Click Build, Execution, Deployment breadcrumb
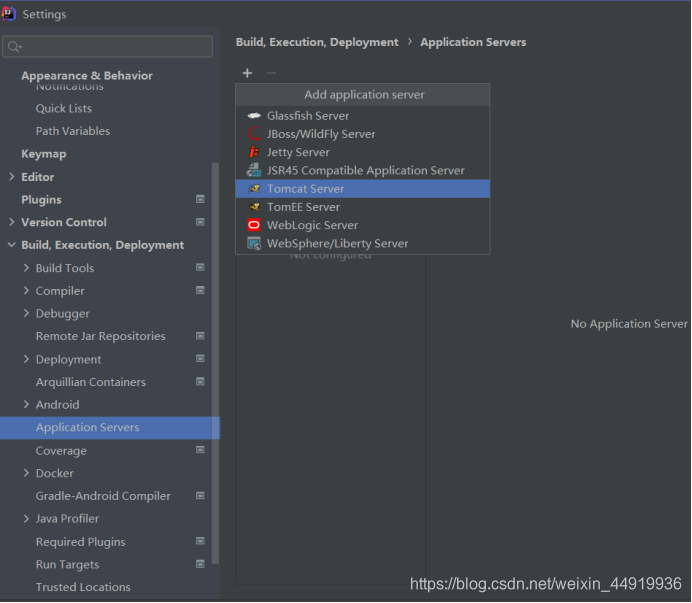Image resolution: width=692 pixels, height=603 pixels. [317, 42]
